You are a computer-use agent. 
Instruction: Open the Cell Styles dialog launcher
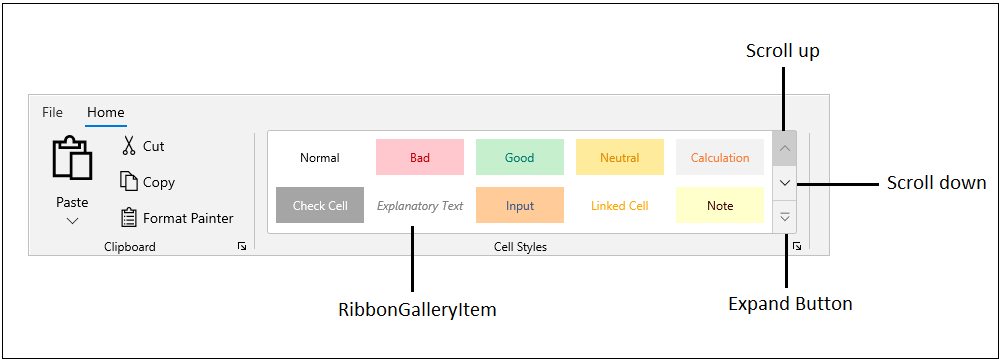797,246
